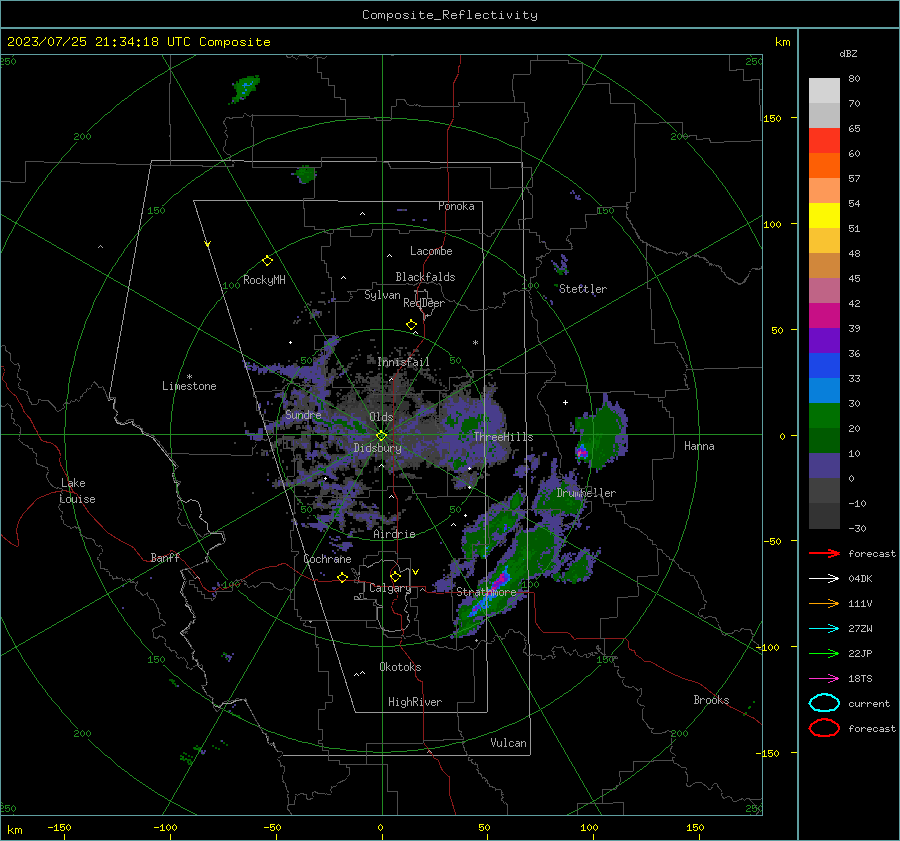Viewport: 900px width, 841px height.
Task: Click the Limestone label
Action: tap(189, 386)
